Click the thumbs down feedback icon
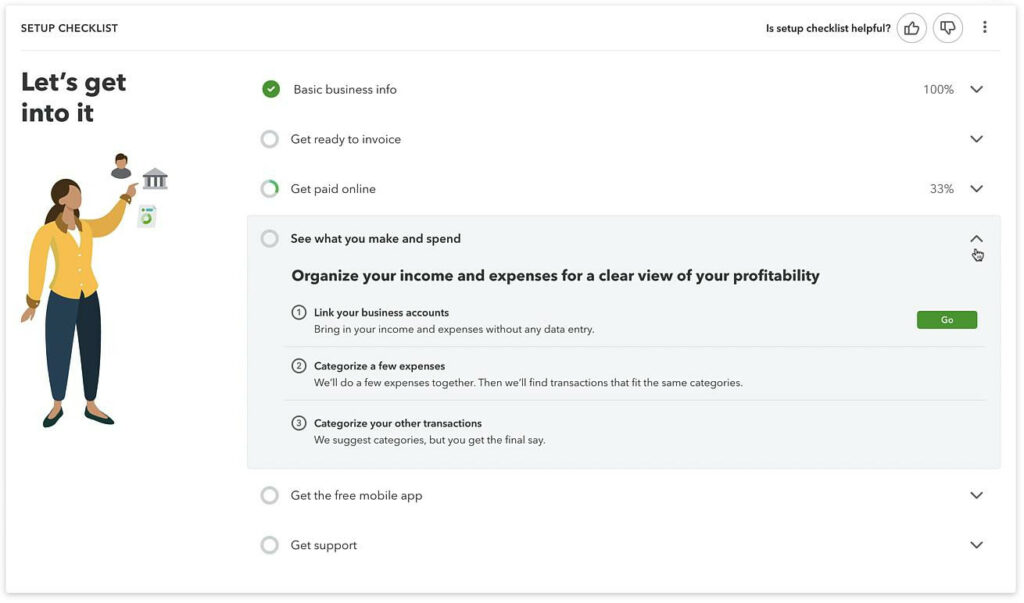Image resolution: width=1024 pixels, height=603 pixels. coord(947,27)
